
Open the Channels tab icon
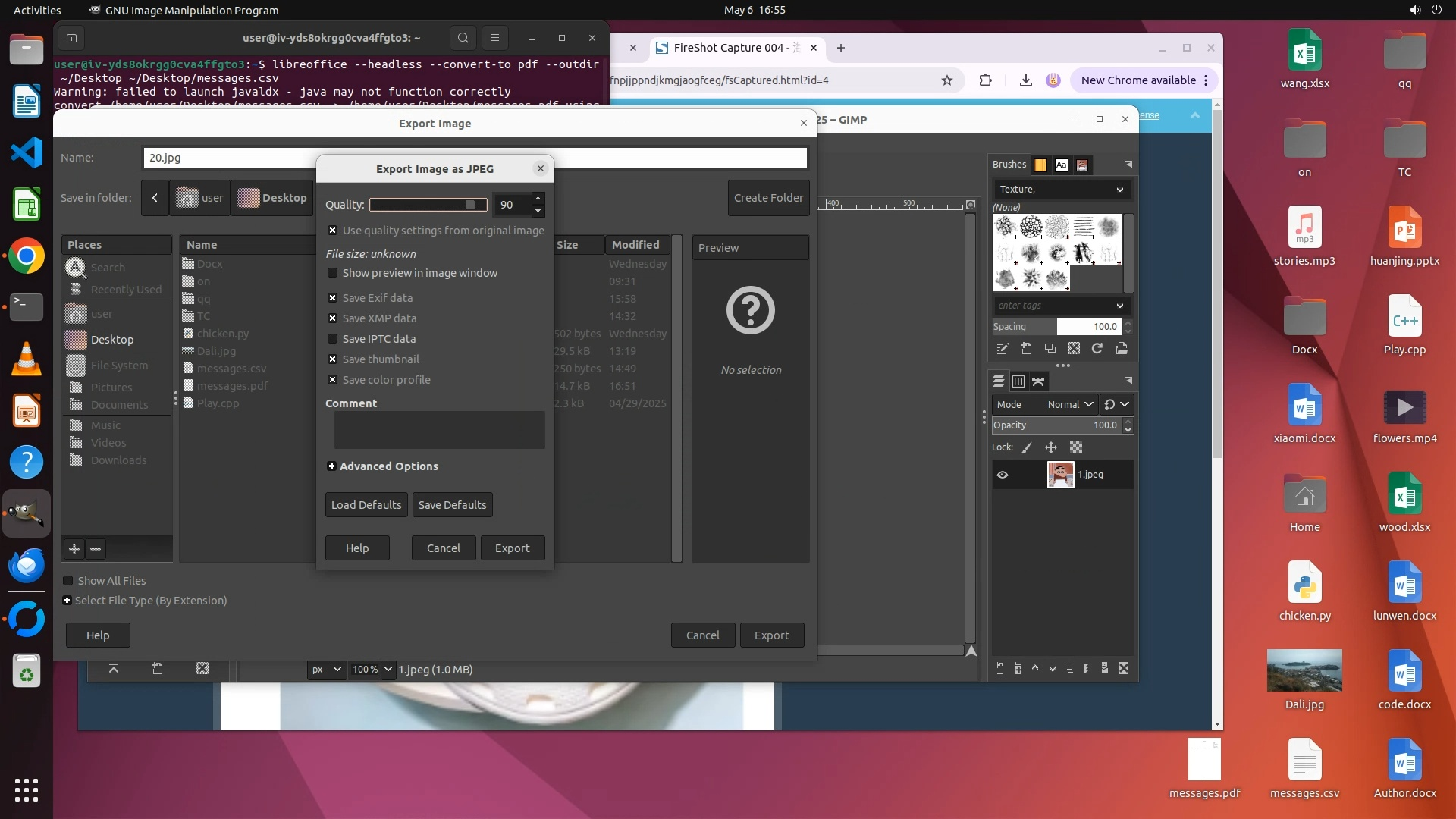pos(1018,381)
